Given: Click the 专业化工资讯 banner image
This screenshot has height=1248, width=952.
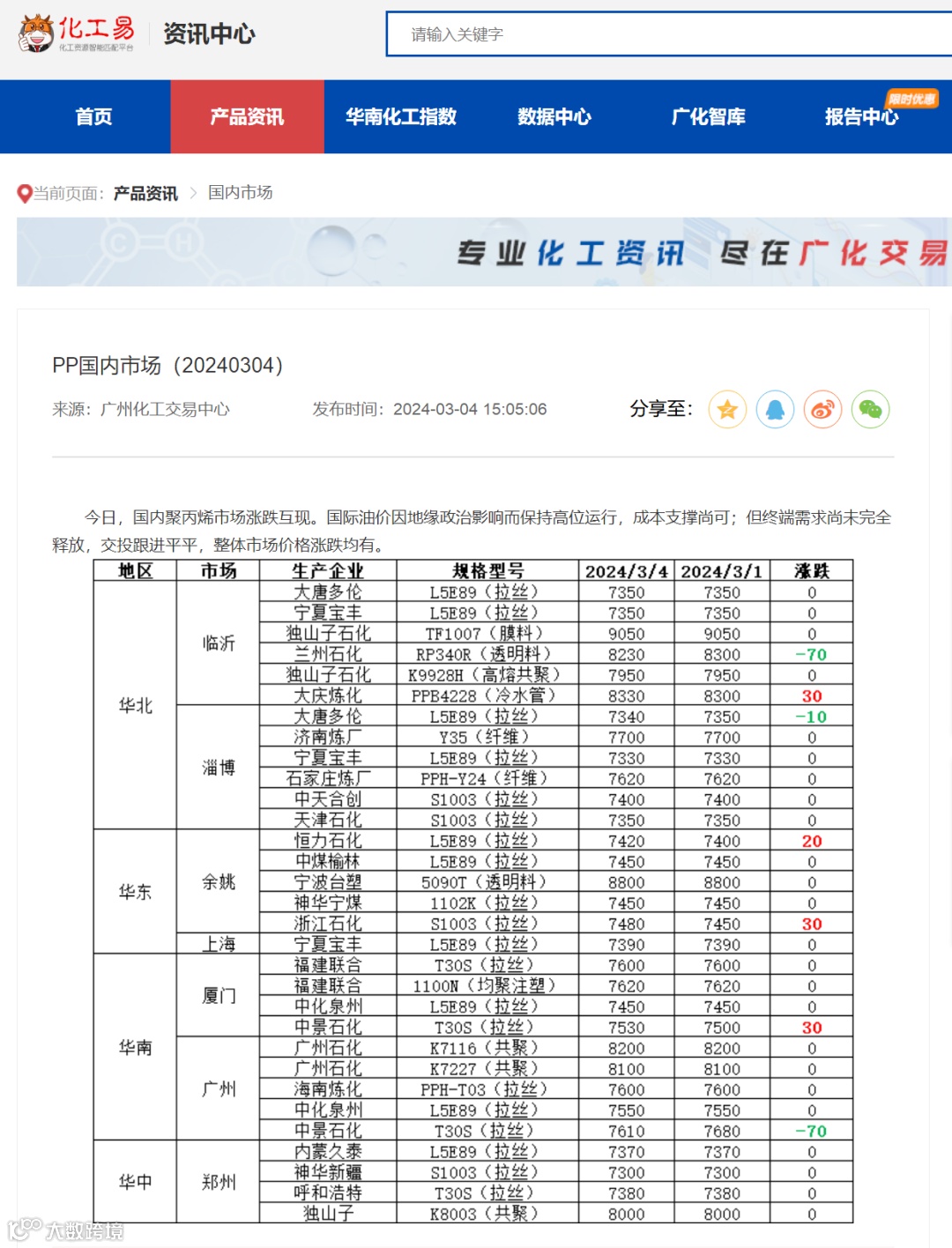Looking at the screenshot, I should tap(484, 252).
